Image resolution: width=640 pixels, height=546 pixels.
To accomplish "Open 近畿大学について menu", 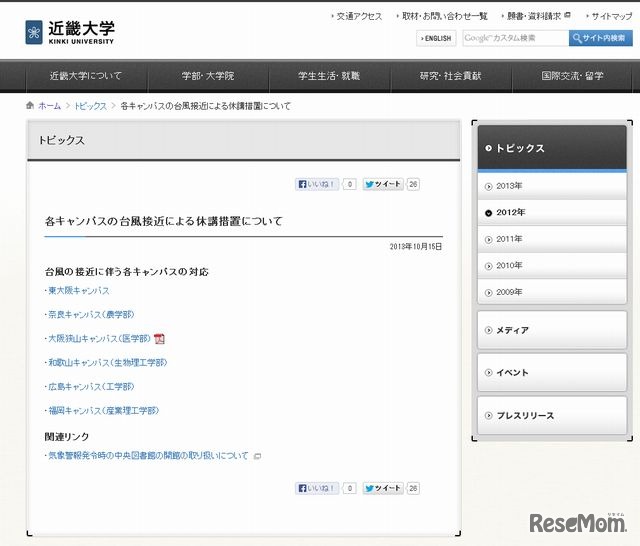I will [86, 76].
